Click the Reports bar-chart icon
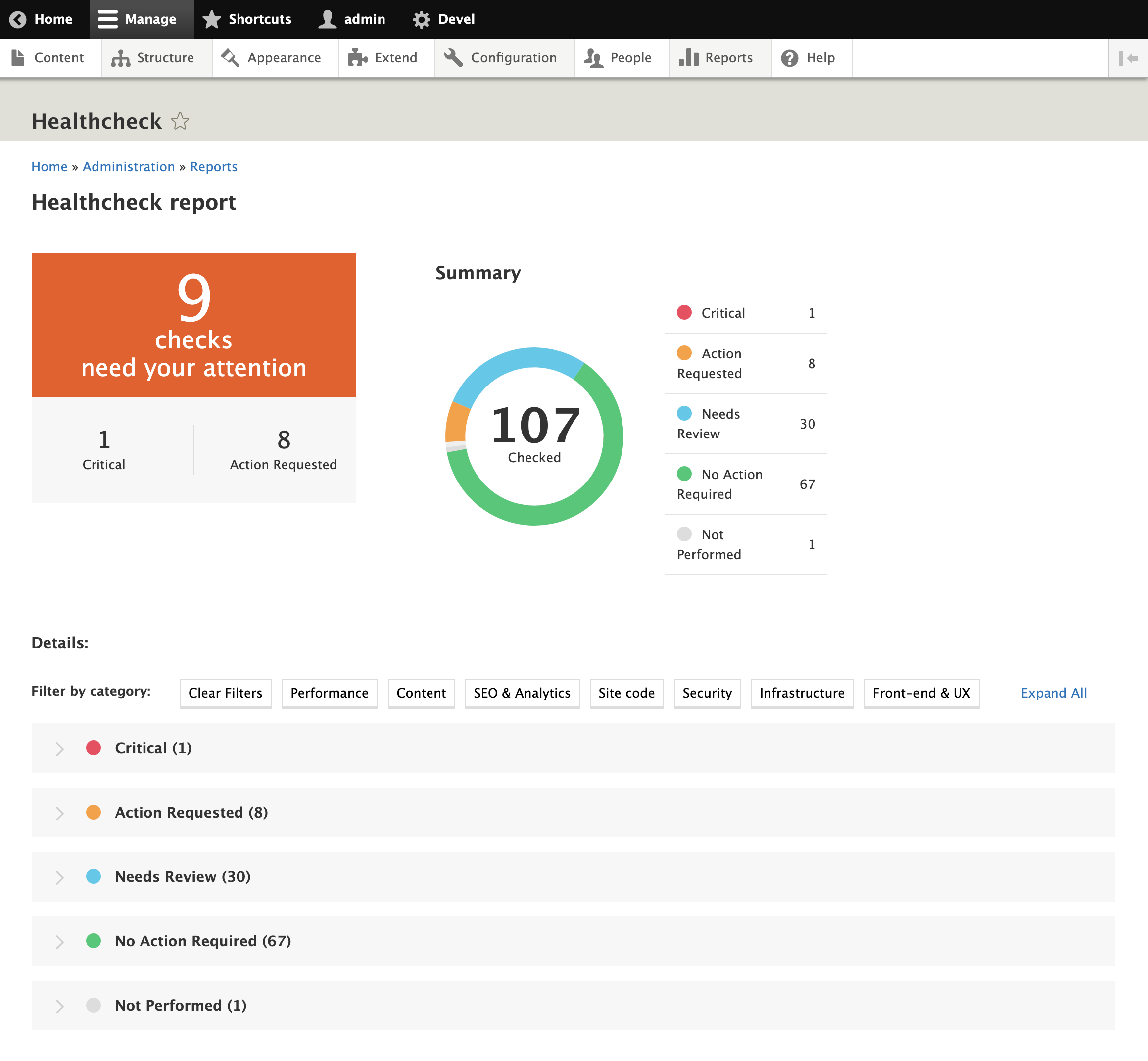This screenshot has width=1148, height=1061. click(x=689, y=57)
